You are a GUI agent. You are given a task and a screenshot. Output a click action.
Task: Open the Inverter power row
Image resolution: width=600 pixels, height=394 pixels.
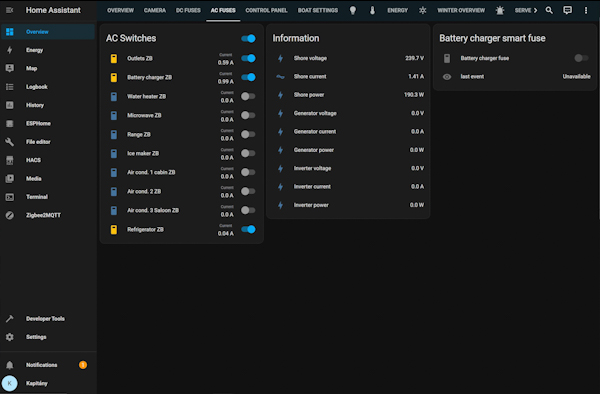coord(348,205)
